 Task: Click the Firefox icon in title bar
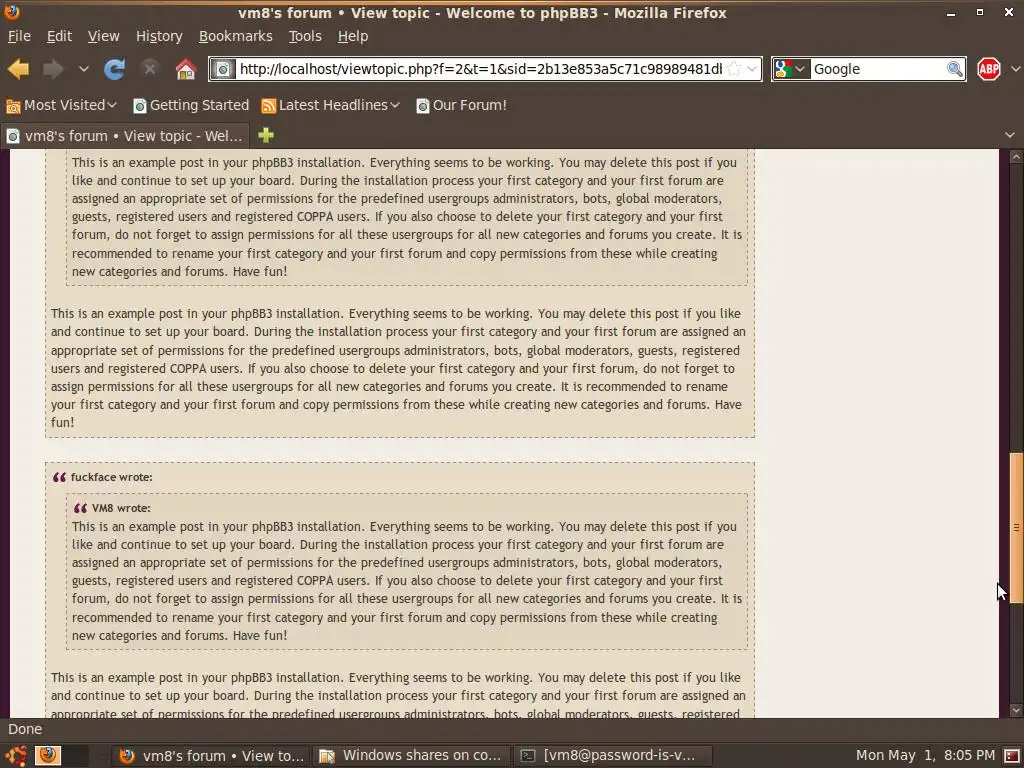pos(12,12)
